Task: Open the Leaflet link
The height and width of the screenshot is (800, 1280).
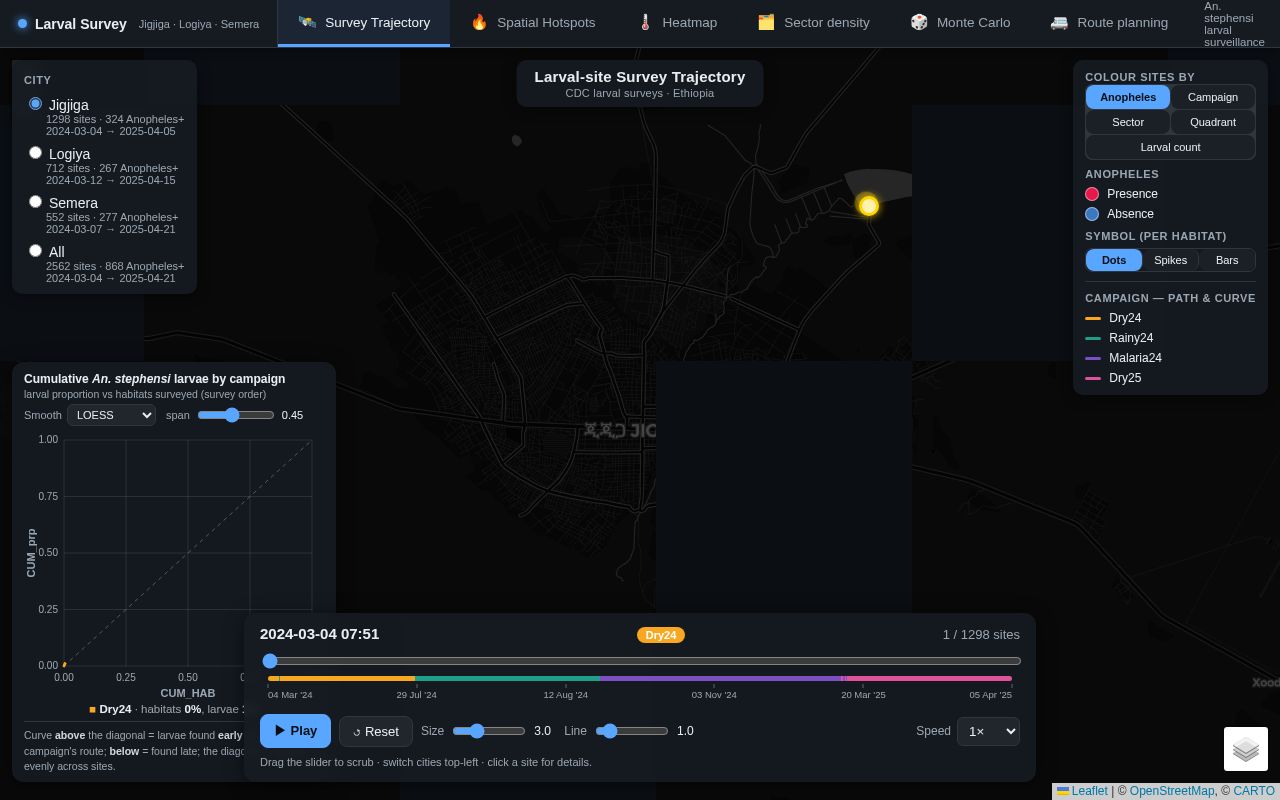Action: 1089,791
